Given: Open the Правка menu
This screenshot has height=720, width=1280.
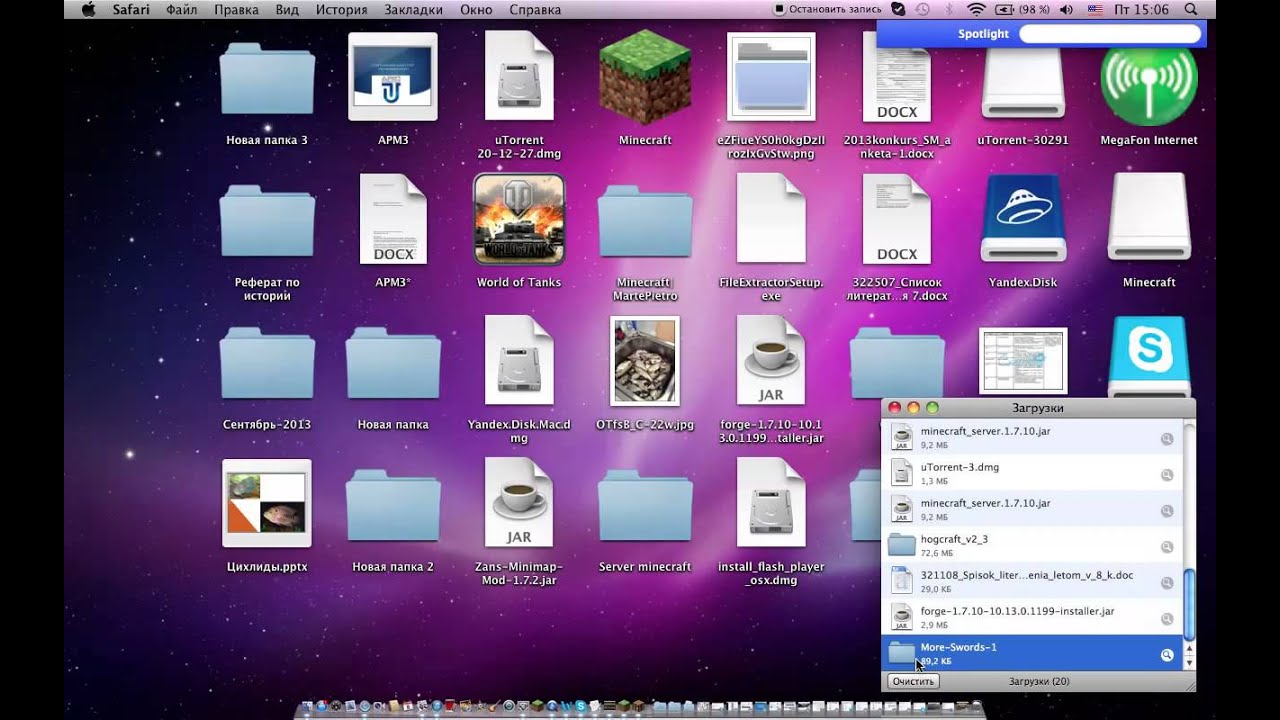Looking at the screenshot, I should (236, 9).
